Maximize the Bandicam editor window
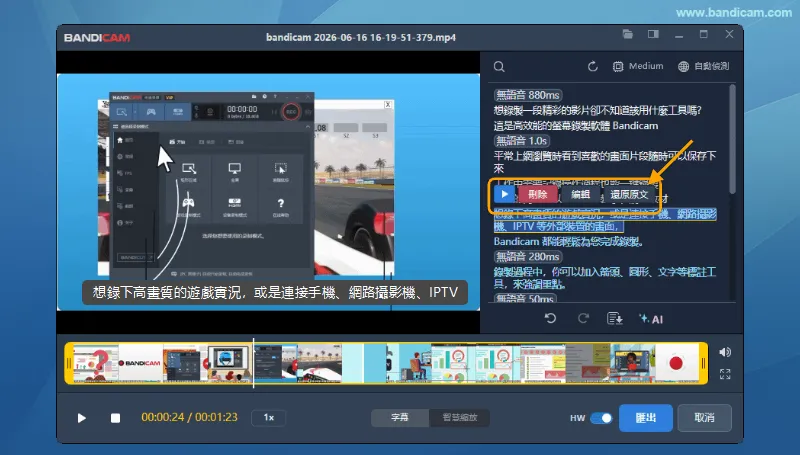Viewport: 800px width, 455px height. (704, 34)
